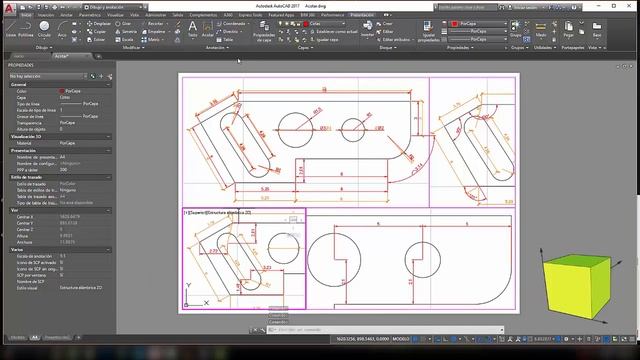Expand the Dibujo panel flyout

44,48
